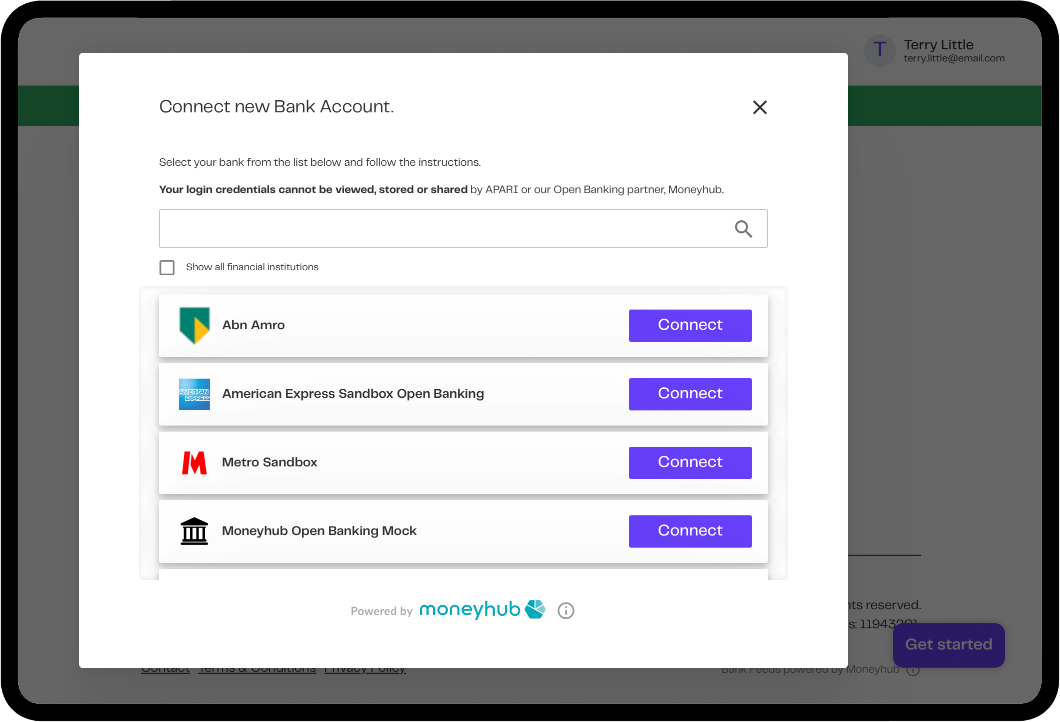This screenshot has height=722, width=1060.
Task: Select the Metro Sandbox name text
Action: tap(270, 462)
